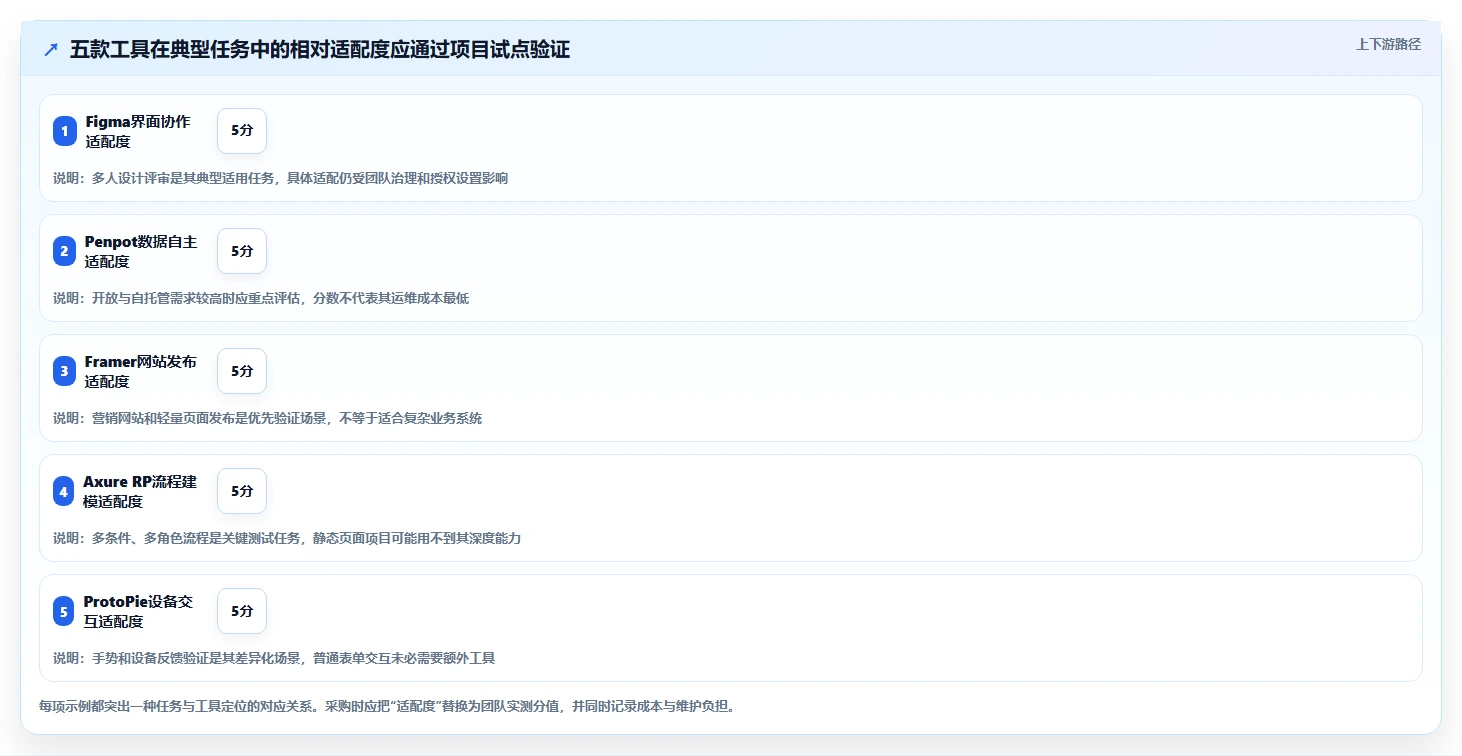The image size is (1462, 756).
Task: Click the heading 五款工具在典型任务中的相对适配度应通过项目试点验证
Action: coord(320,50)
